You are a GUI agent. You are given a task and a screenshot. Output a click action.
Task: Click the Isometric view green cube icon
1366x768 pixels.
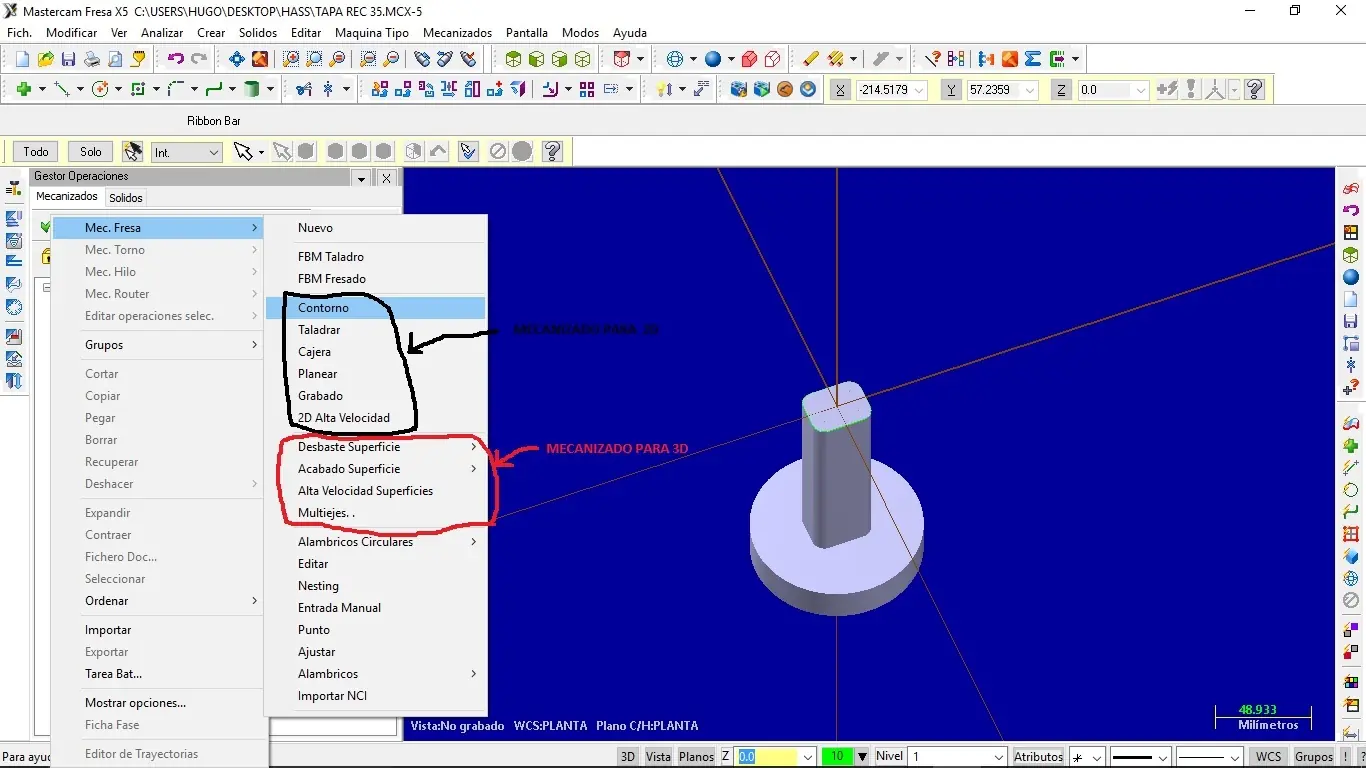pyautogui.click(x=513, y=59)
